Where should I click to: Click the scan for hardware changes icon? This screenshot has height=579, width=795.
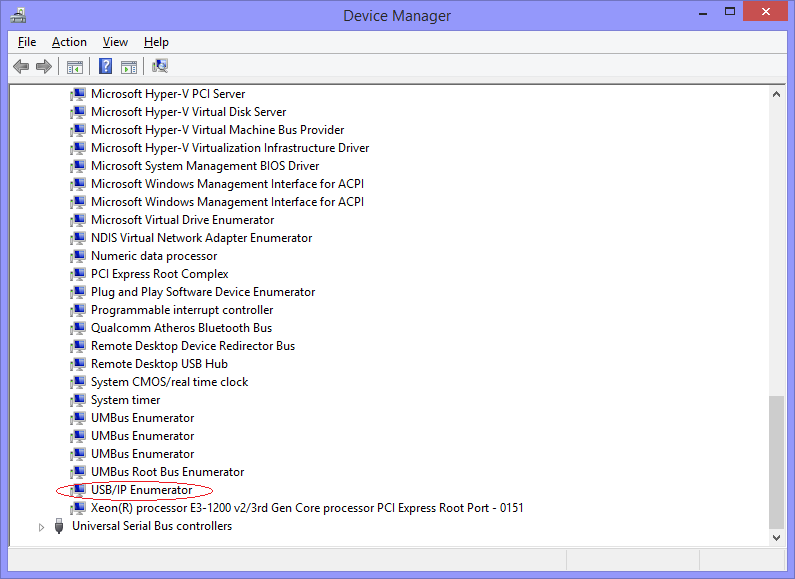tap(160, 67)
